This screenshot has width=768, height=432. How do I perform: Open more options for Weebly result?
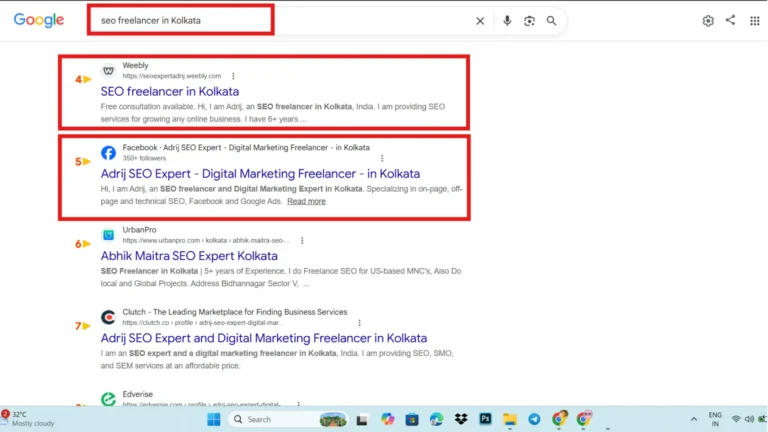point(233,76)
